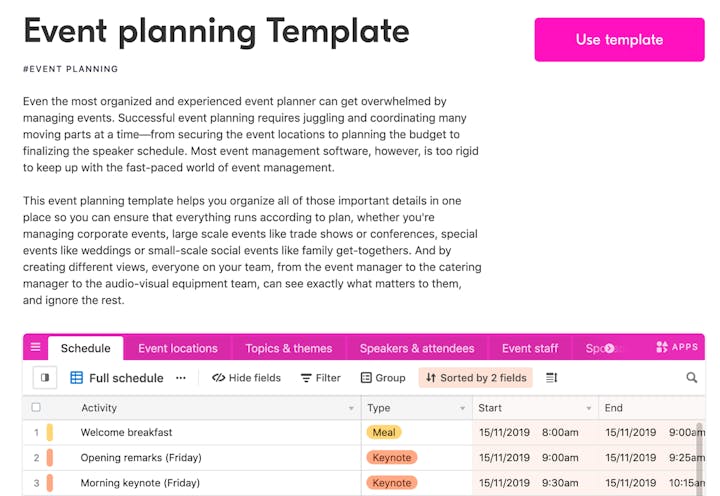
Task: Open the hamburger menu in the table bar
Action: click(36, 348)
